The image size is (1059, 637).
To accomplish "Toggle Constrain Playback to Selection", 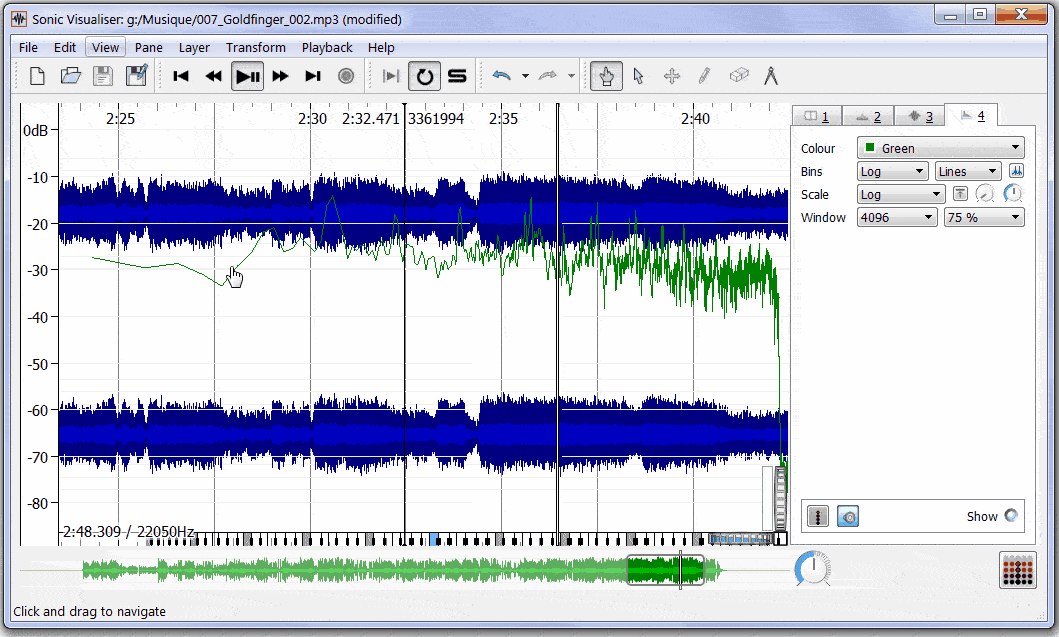I will pyautogui.click(x=391, y=76).
